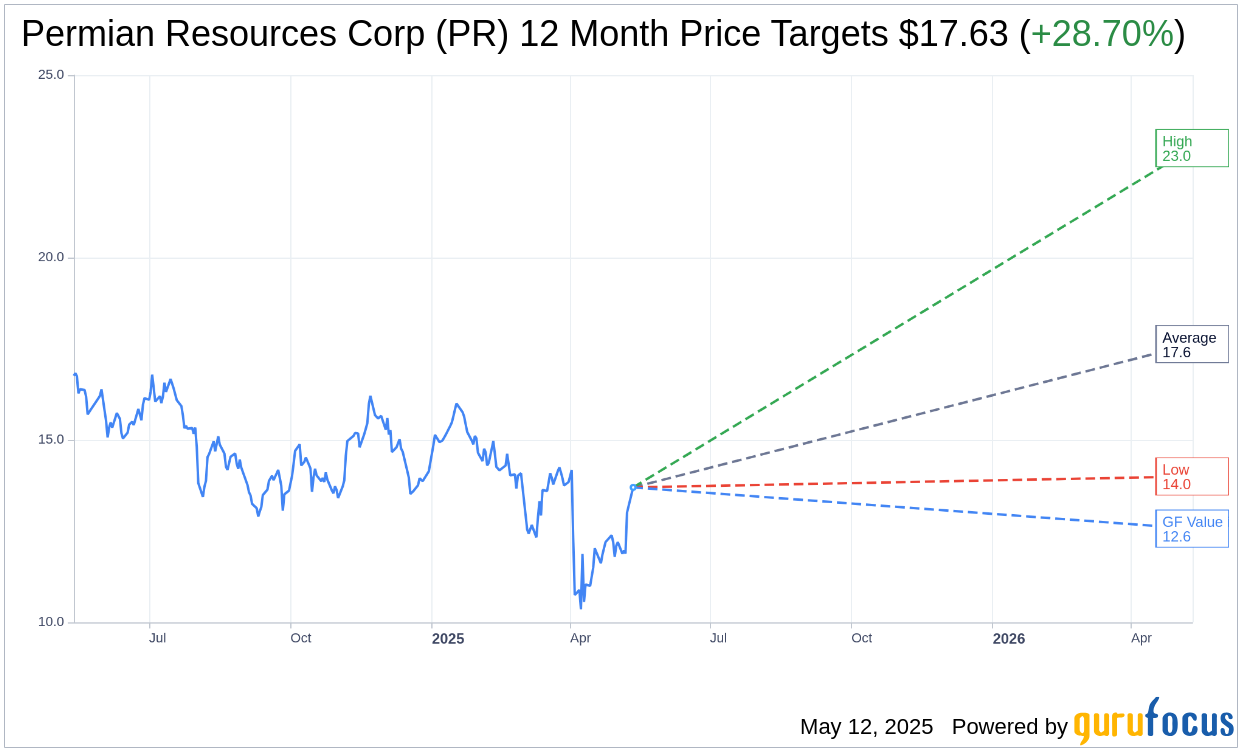1242x752 pixels.
Task: Click the 25.0 y-axis label
Action: [51, 75]
